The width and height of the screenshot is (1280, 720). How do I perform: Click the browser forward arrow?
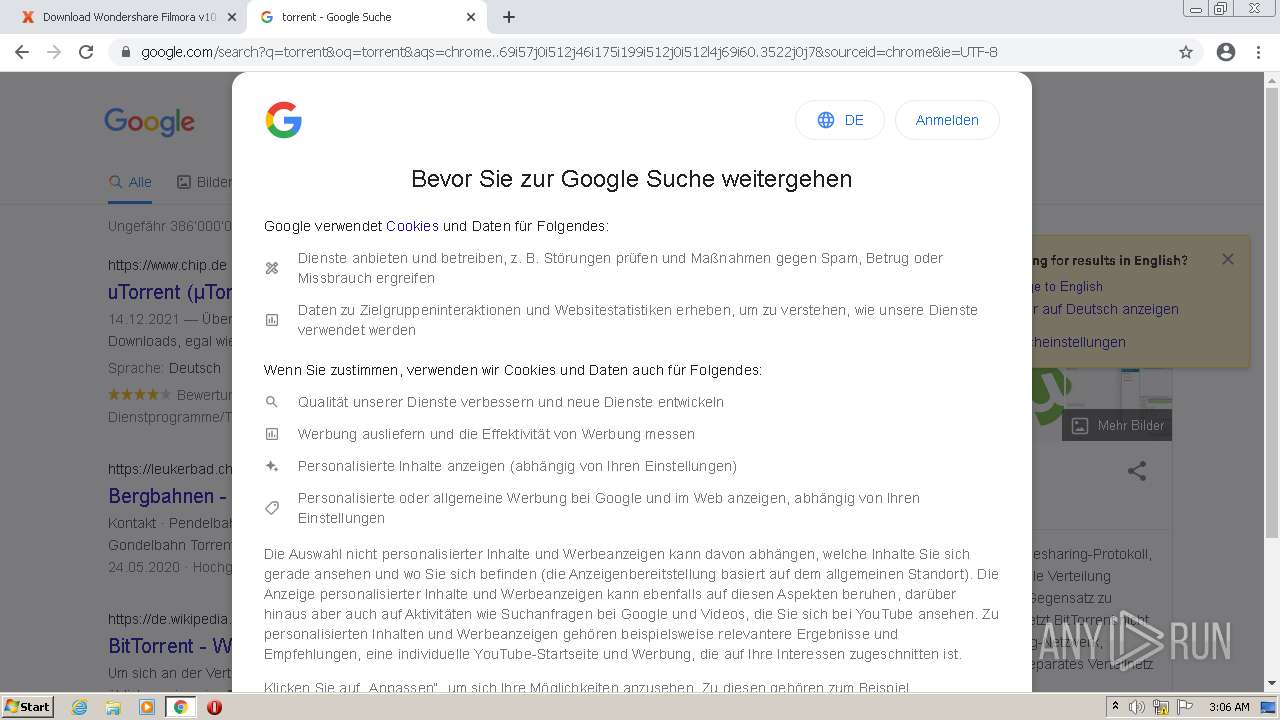click(54, 52)
